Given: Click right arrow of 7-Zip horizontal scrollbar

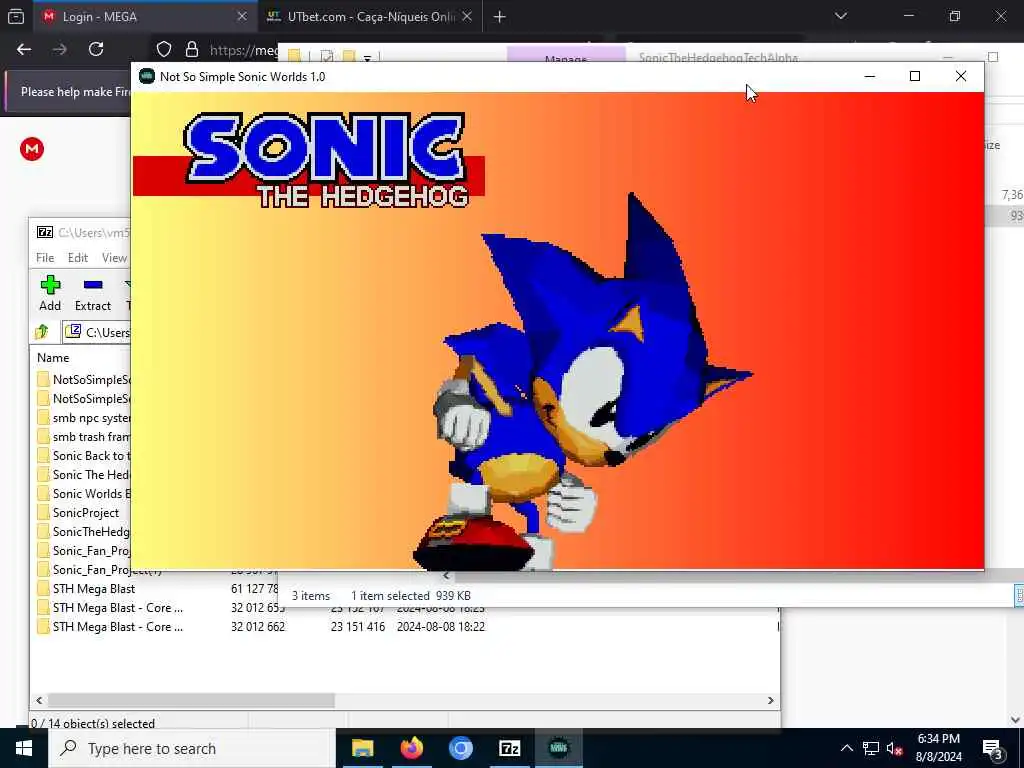Looking at the screenshot, I should 771,700.
